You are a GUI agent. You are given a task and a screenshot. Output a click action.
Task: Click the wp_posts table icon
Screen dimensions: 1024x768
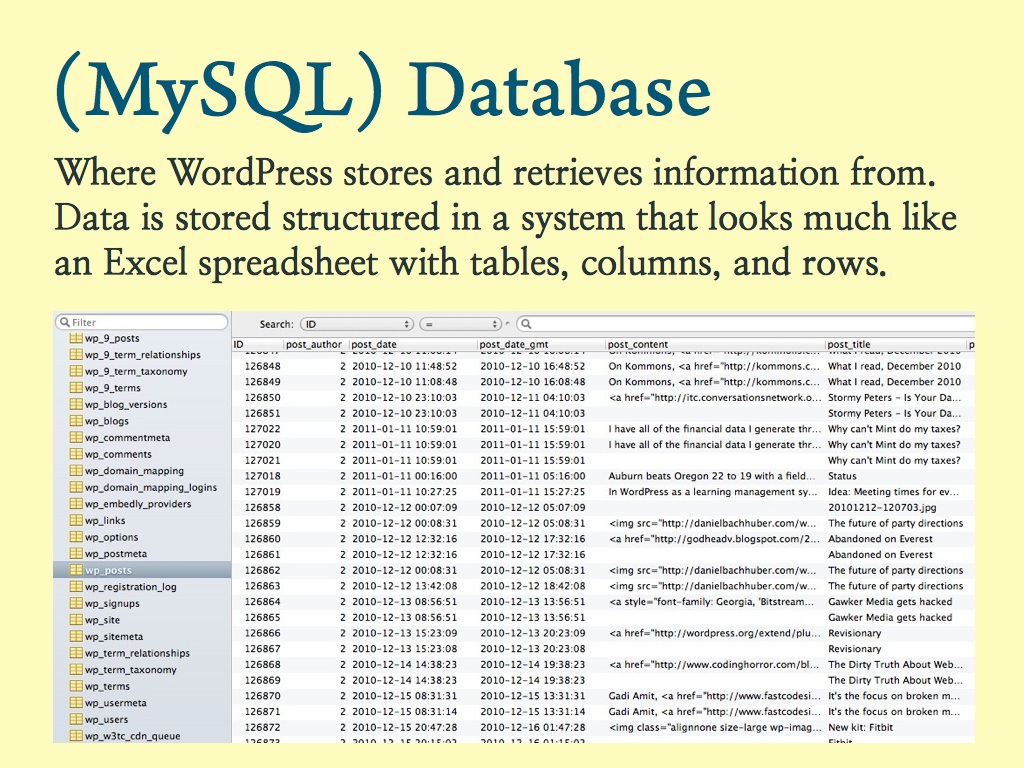76,570
